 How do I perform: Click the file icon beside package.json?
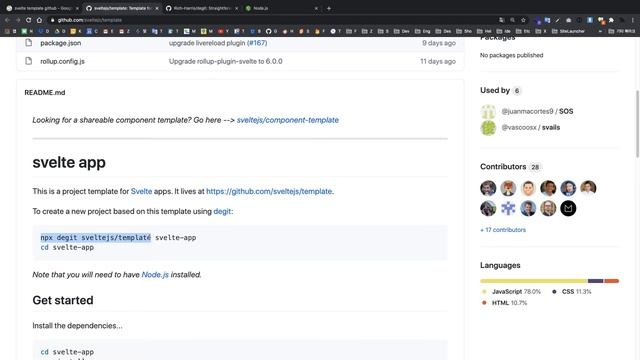click(29, 42)
